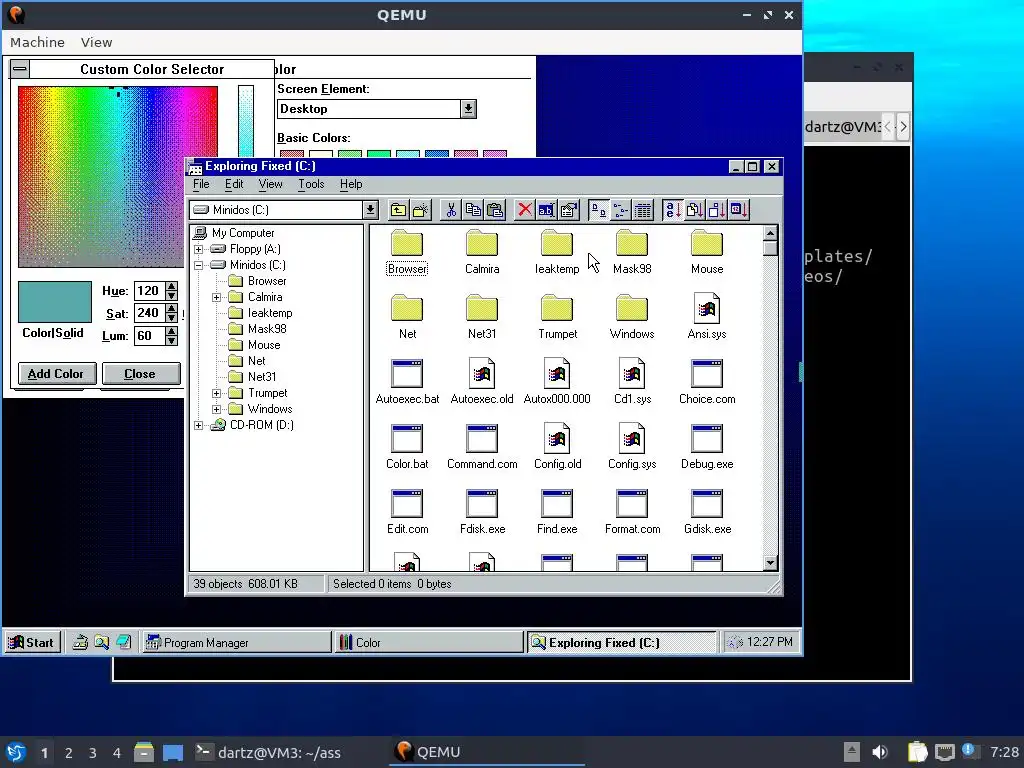Image resolution: width=1024 pixels, height=768 pixels.
Task: Increase Hue value with up arrow
Action: pos(171,286)
